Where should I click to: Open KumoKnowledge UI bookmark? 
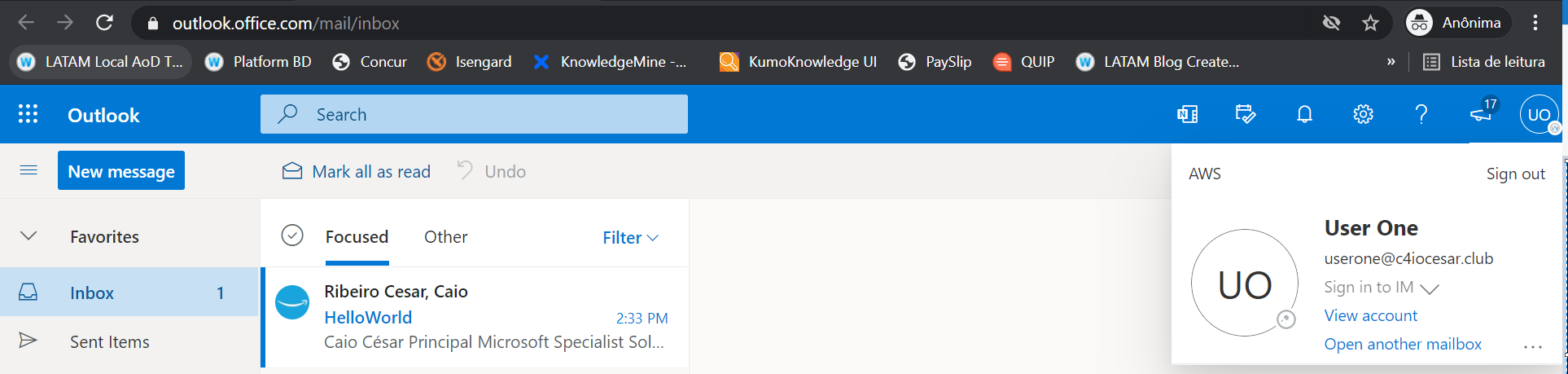799,62
